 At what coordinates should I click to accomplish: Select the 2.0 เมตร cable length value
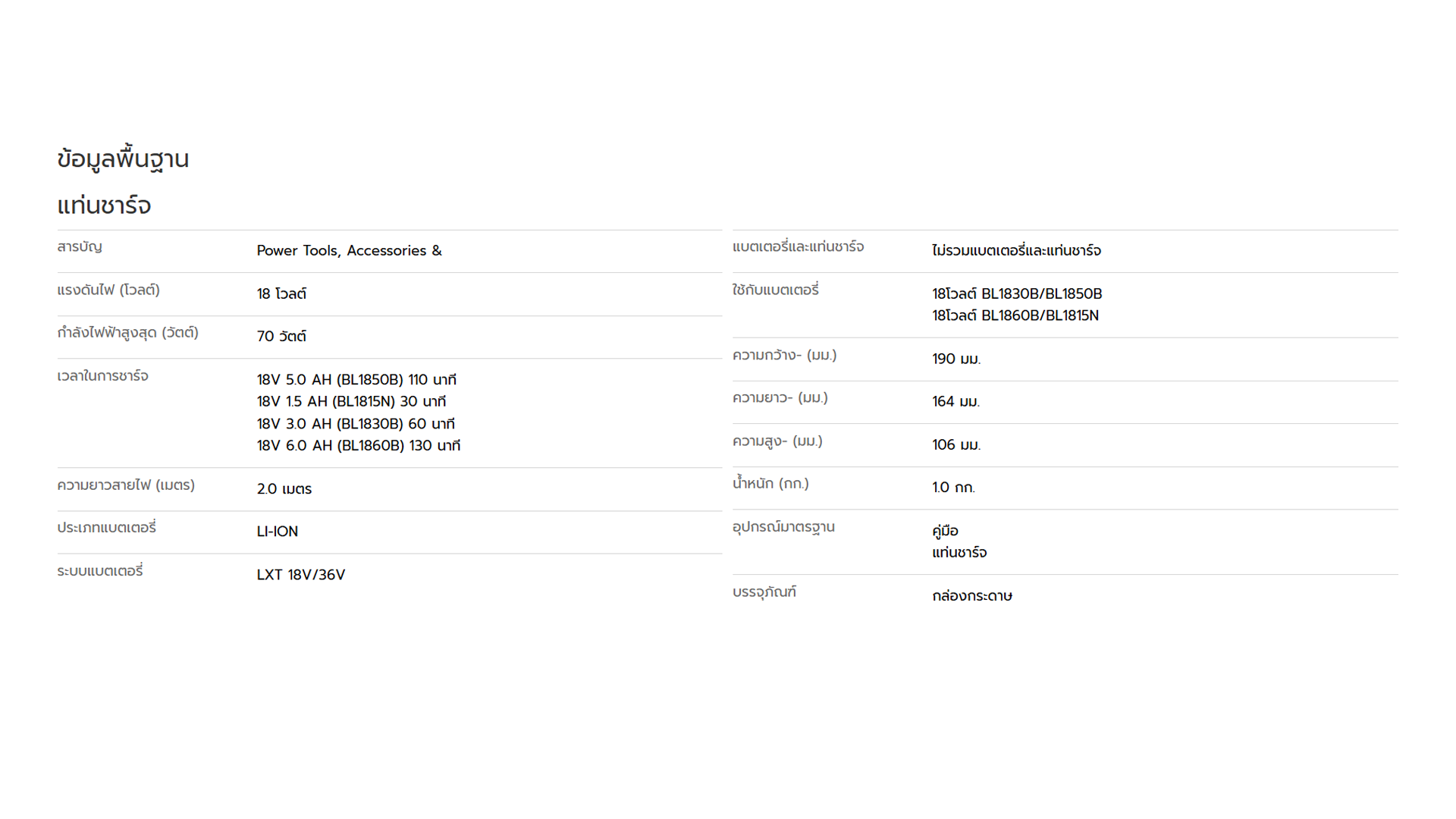[x=284, y=489]
